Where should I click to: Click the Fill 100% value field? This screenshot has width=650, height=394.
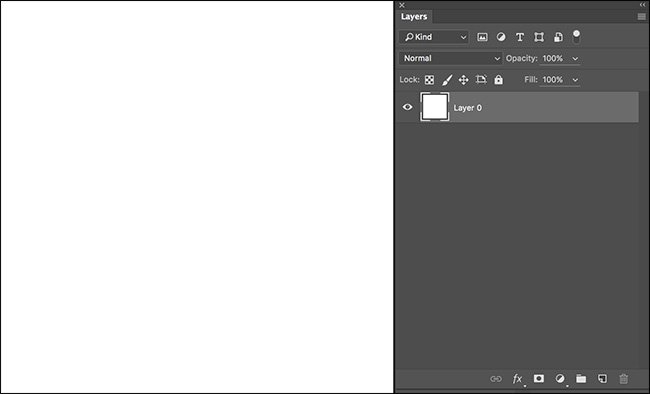(553, 80)
